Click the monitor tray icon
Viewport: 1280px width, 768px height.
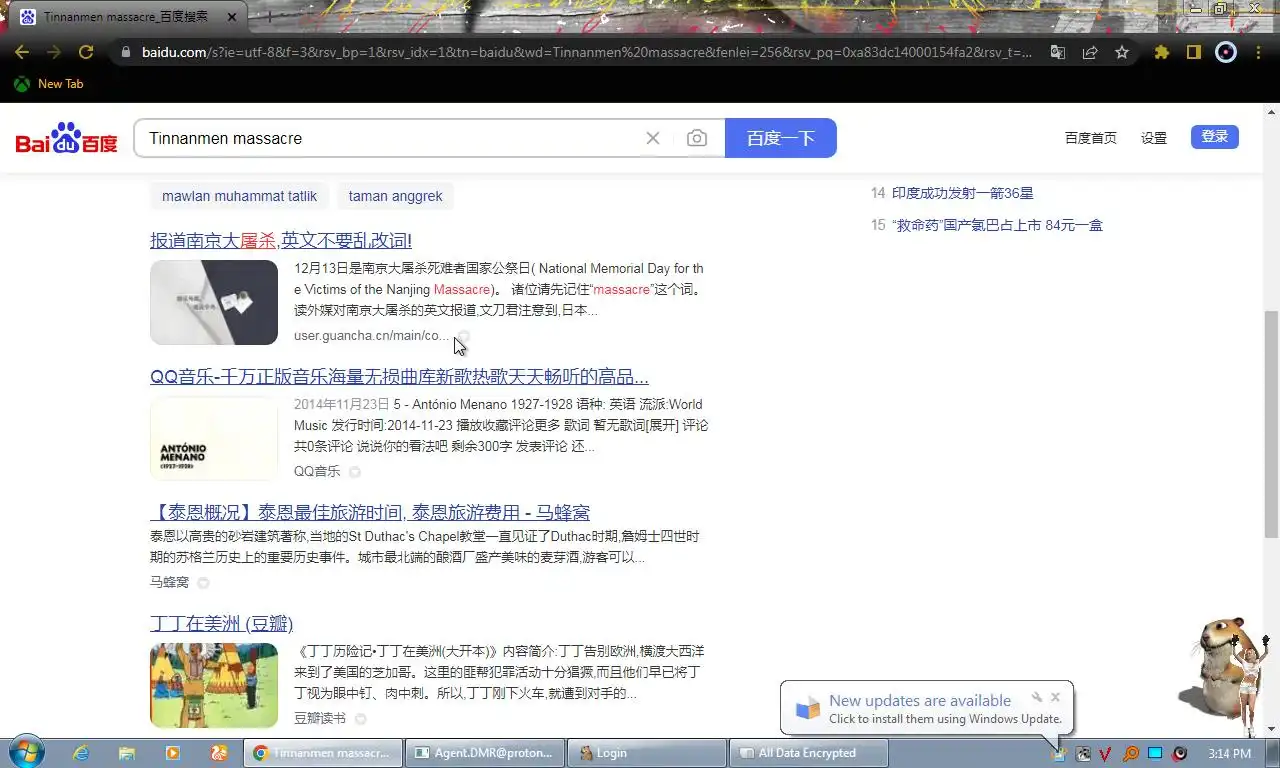tap(1155, 754)
